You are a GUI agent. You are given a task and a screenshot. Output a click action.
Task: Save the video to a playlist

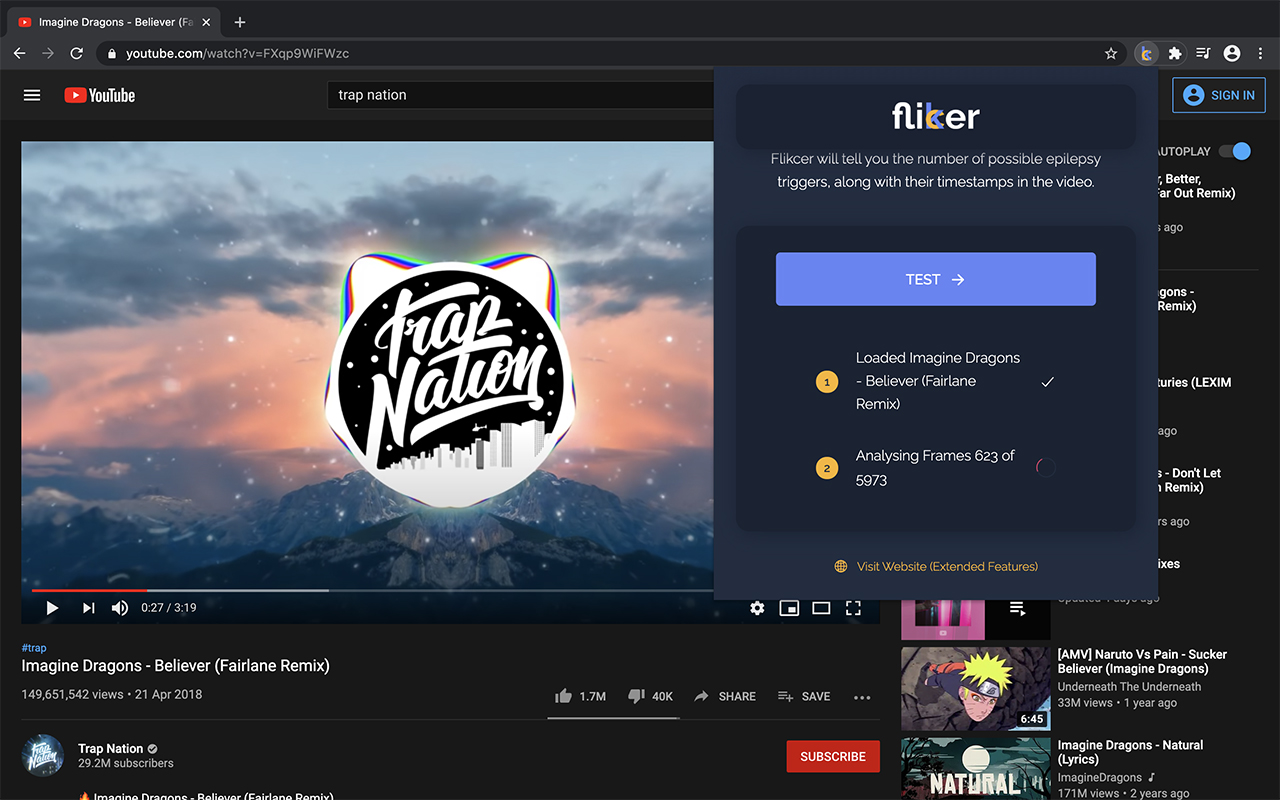pyautogui.click(x=804, y=696)
